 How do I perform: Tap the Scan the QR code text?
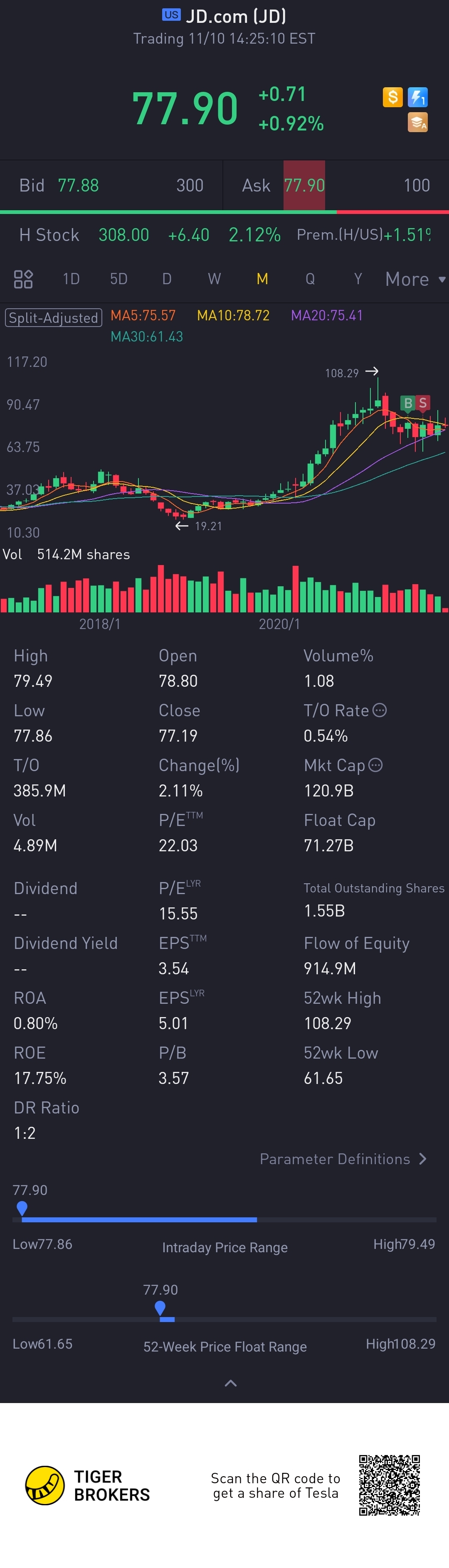point(275,1486)
